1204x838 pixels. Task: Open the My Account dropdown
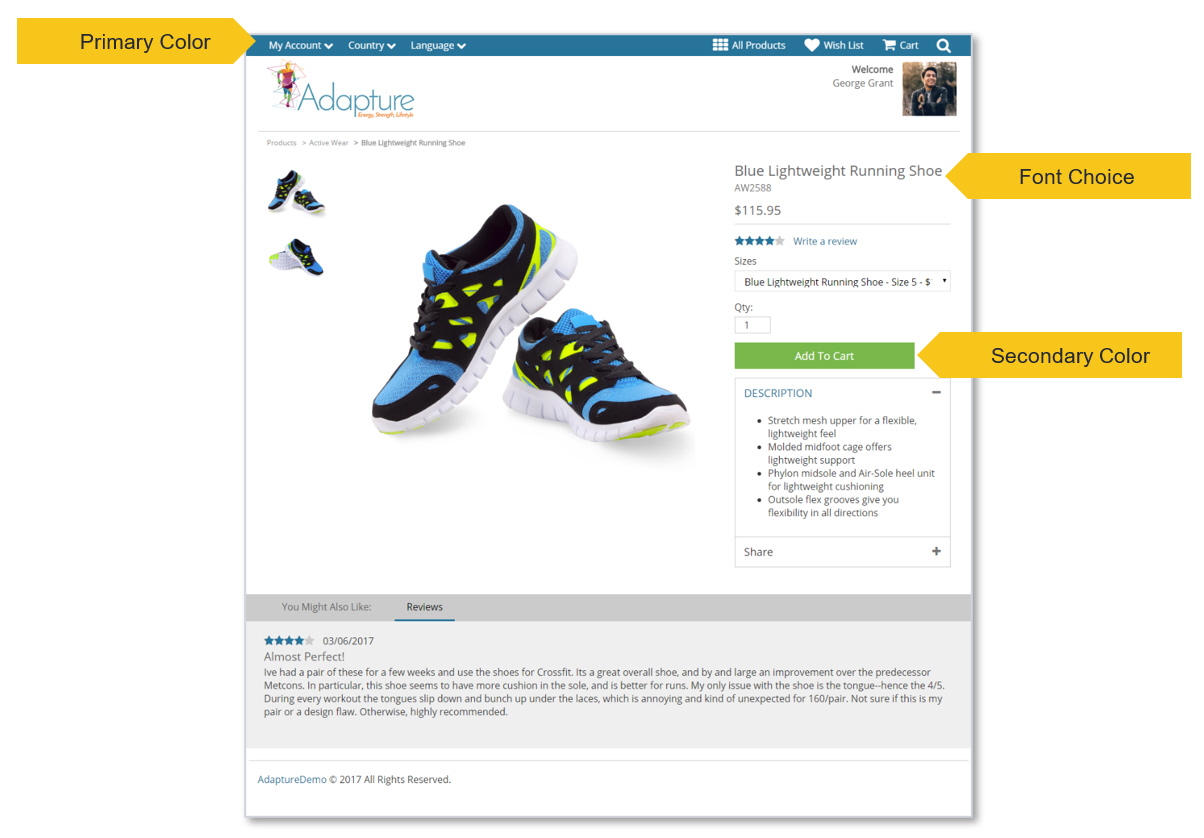(301, 45)
